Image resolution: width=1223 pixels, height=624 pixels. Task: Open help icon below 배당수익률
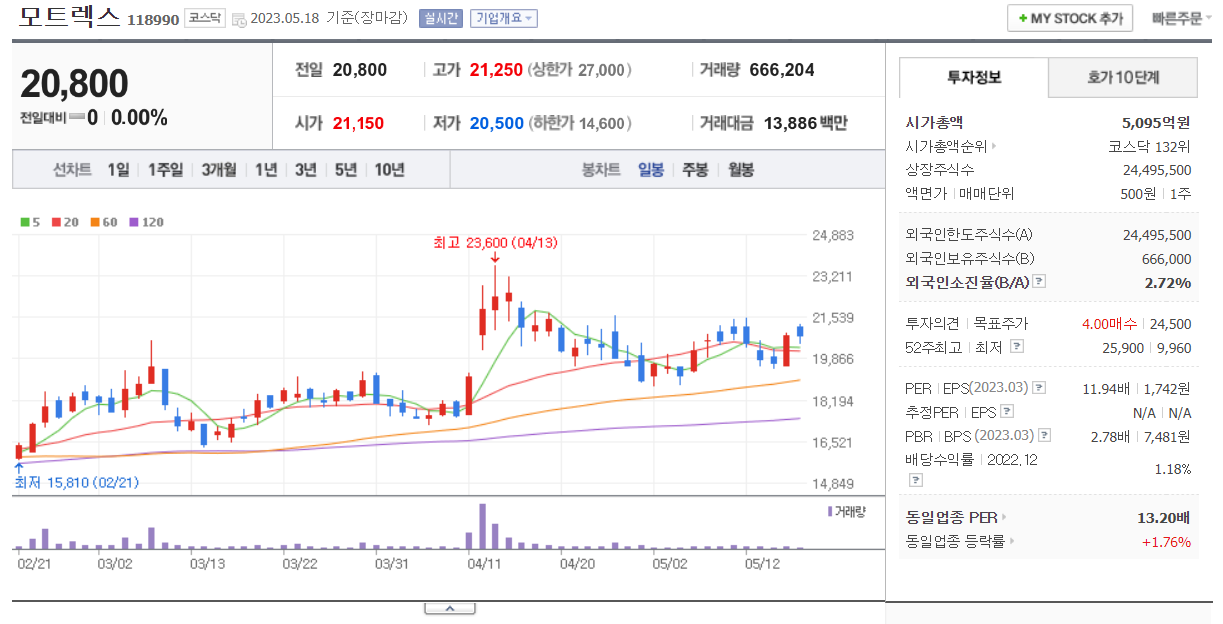pyautogui.click(x=915, y=481)
